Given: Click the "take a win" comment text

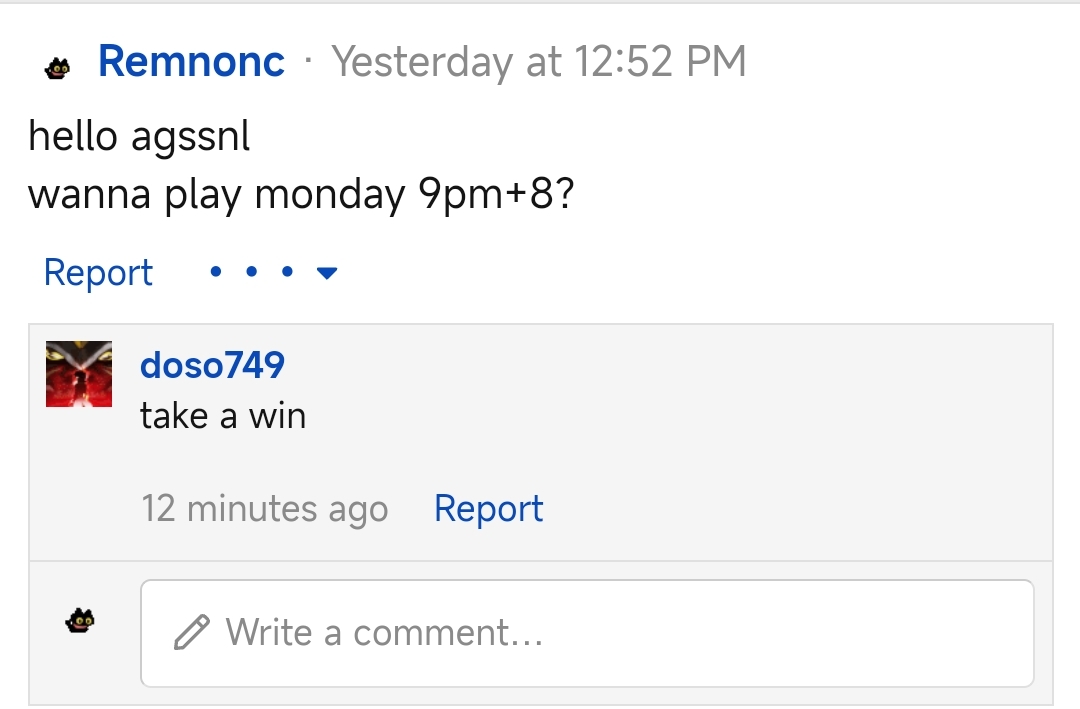Looking at the screenshot, I should (x=223, y=416).
